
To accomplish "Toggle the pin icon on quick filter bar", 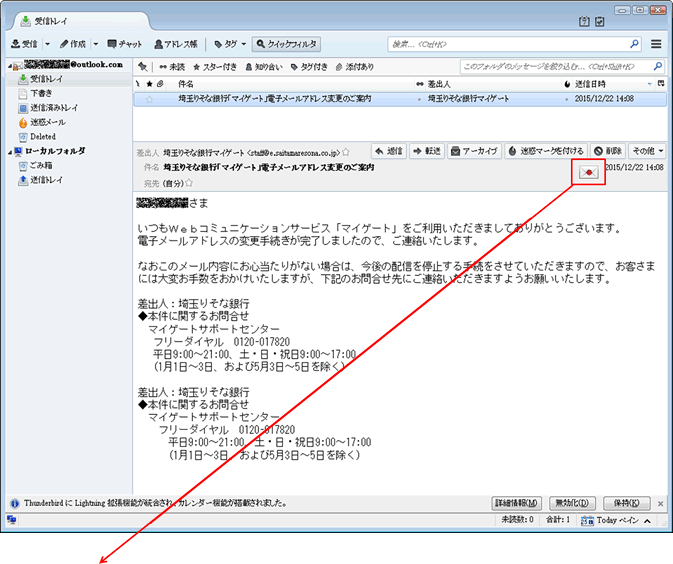I will click(143, 67).
